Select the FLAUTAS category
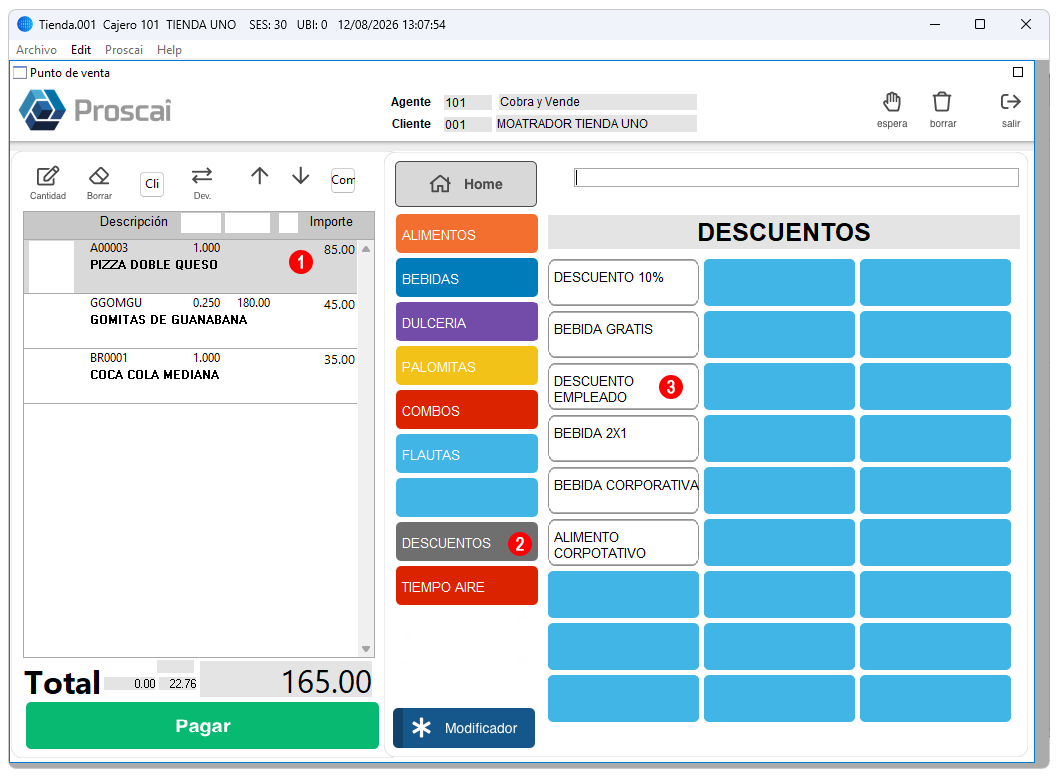Viewport: 1058px width, 776px height. click(x=466, y=454)
